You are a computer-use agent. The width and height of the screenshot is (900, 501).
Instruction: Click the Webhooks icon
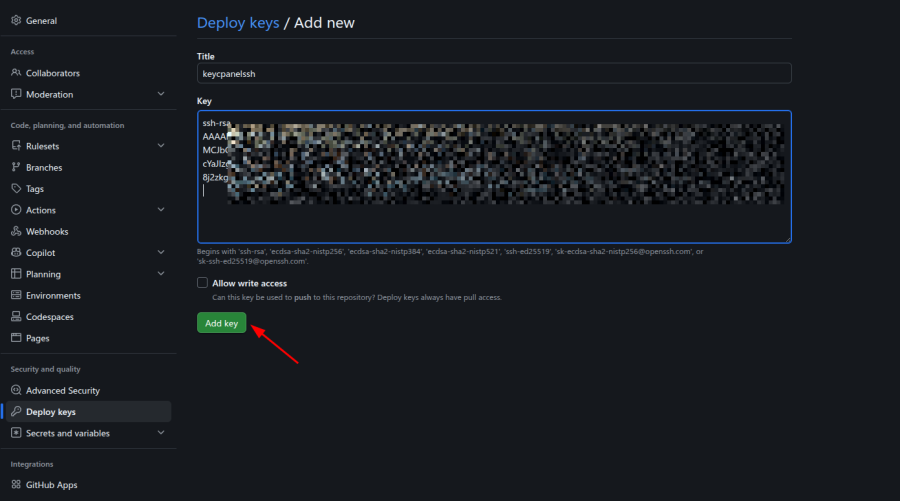pyautogui.click(x=16, y=231)
